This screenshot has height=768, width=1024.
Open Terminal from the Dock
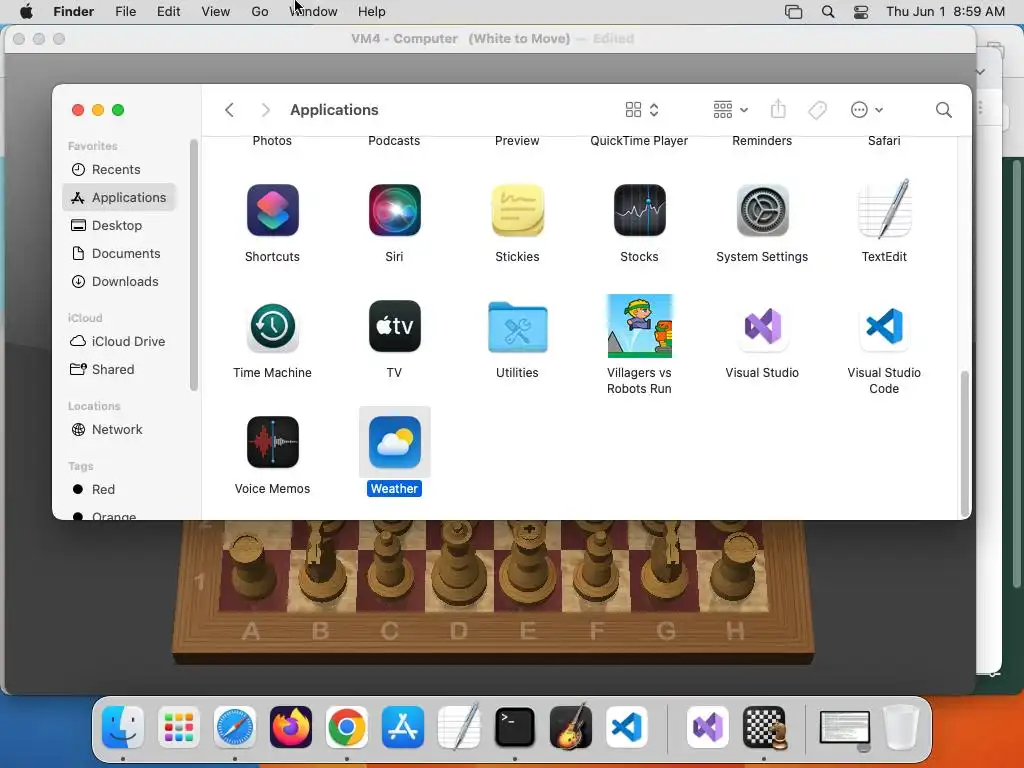(x=515, y=727)
